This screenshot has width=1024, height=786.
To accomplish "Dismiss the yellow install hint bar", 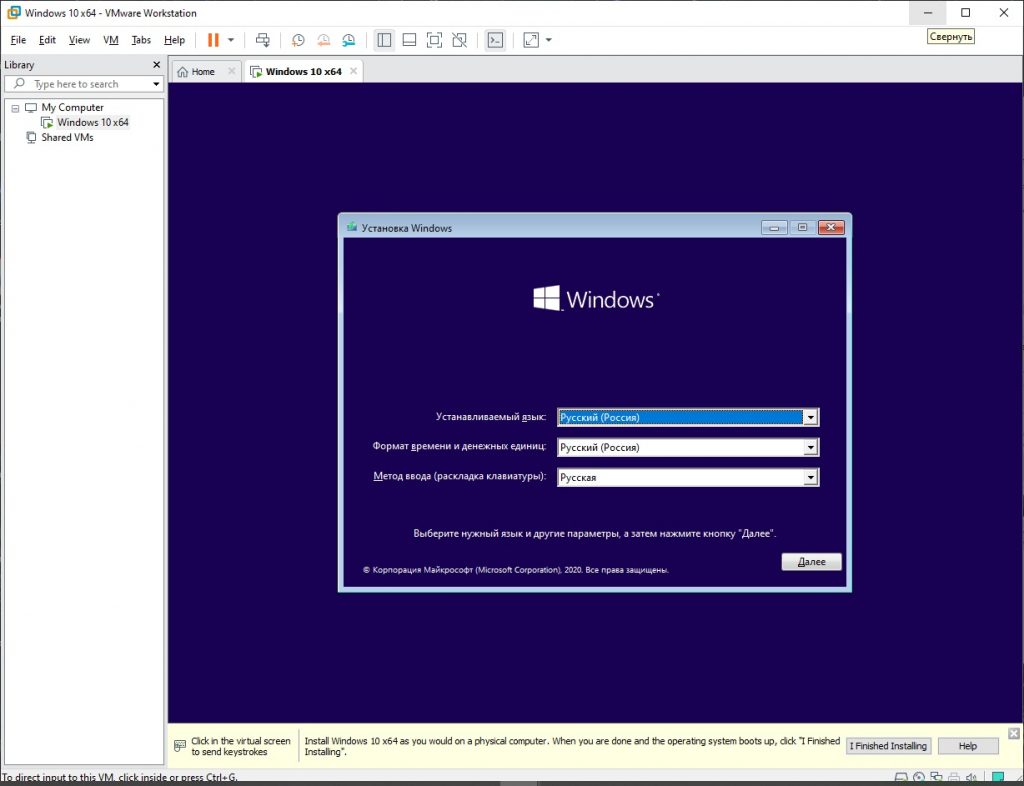I will [1014, 734].
